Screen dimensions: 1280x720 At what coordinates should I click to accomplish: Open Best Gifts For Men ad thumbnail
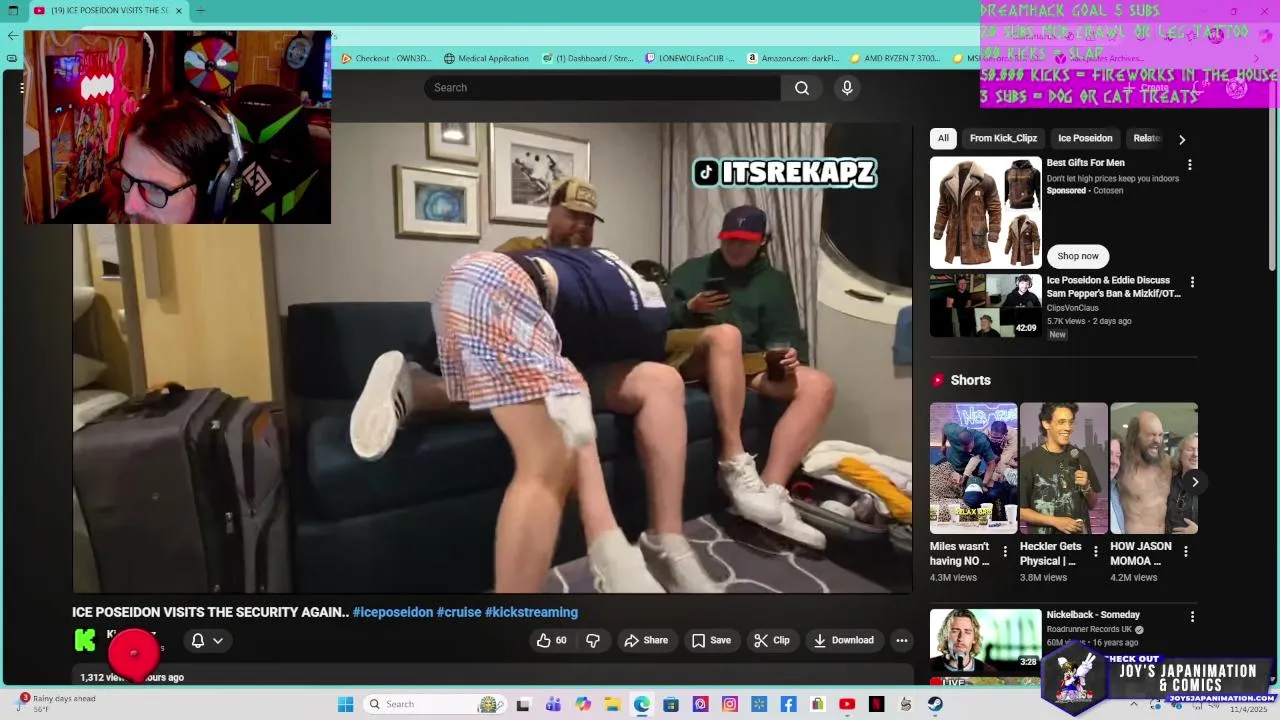pyautogui.click(x=986, y=213)
